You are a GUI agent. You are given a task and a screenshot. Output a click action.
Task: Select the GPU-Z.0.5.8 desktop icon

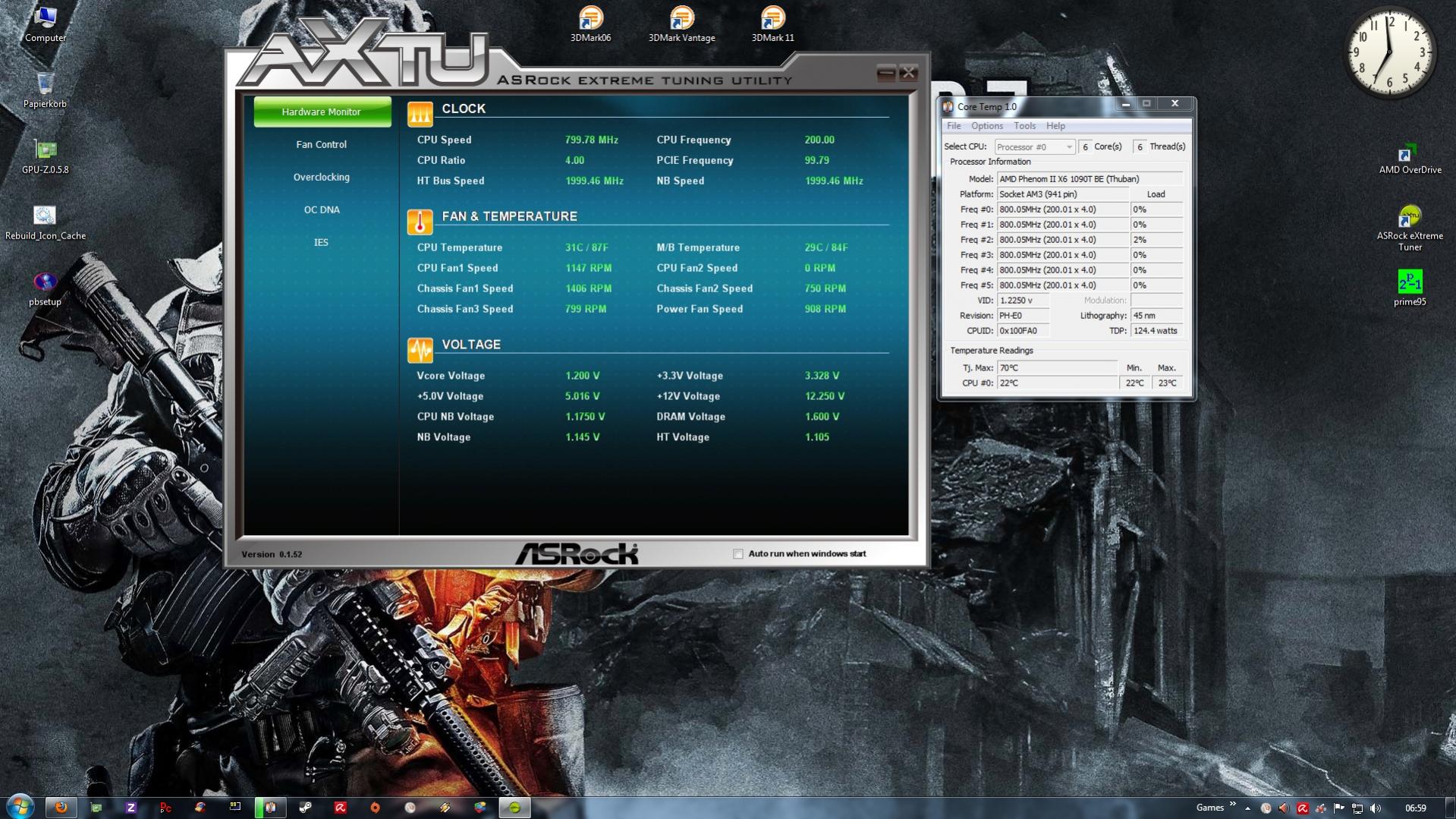coord(46,156)
